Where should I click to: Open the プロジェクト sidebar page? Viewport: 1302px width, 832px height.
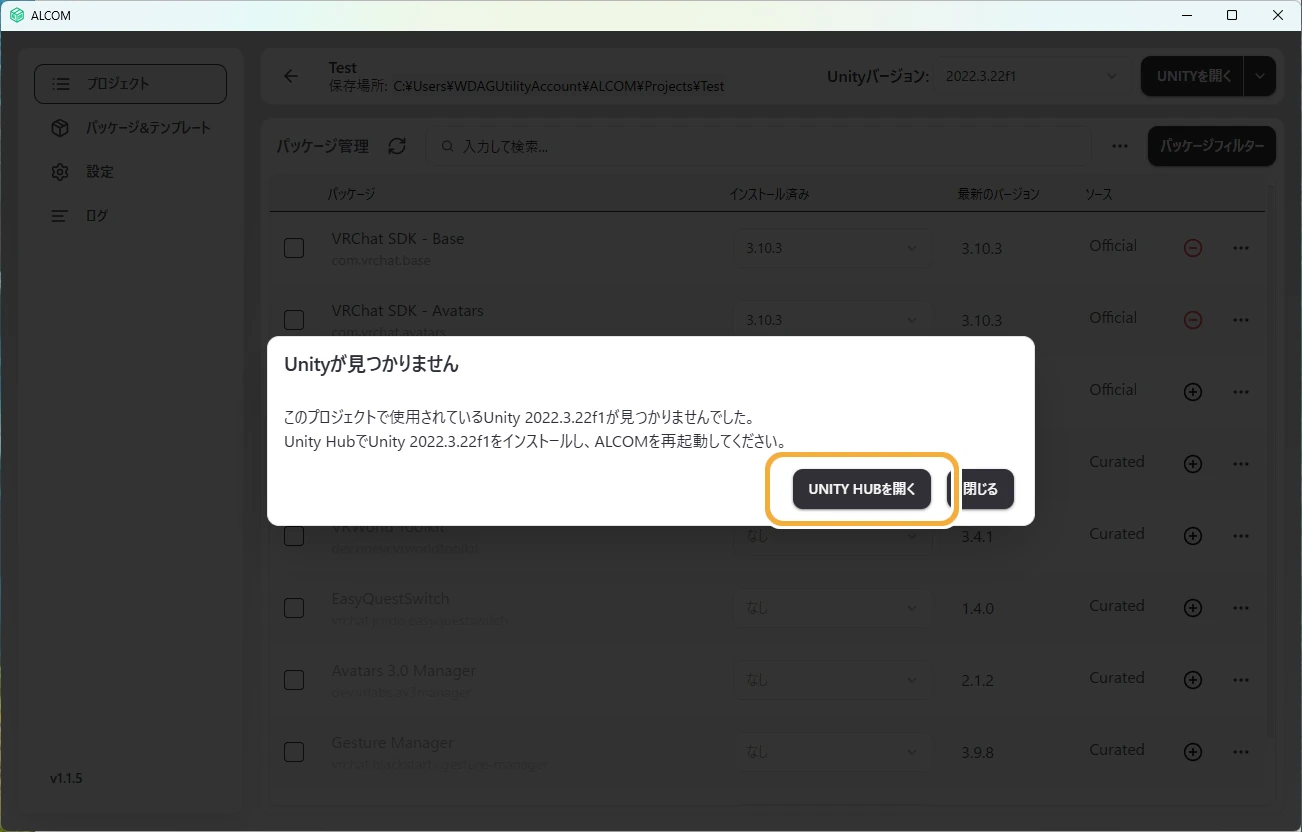(130, 84)
